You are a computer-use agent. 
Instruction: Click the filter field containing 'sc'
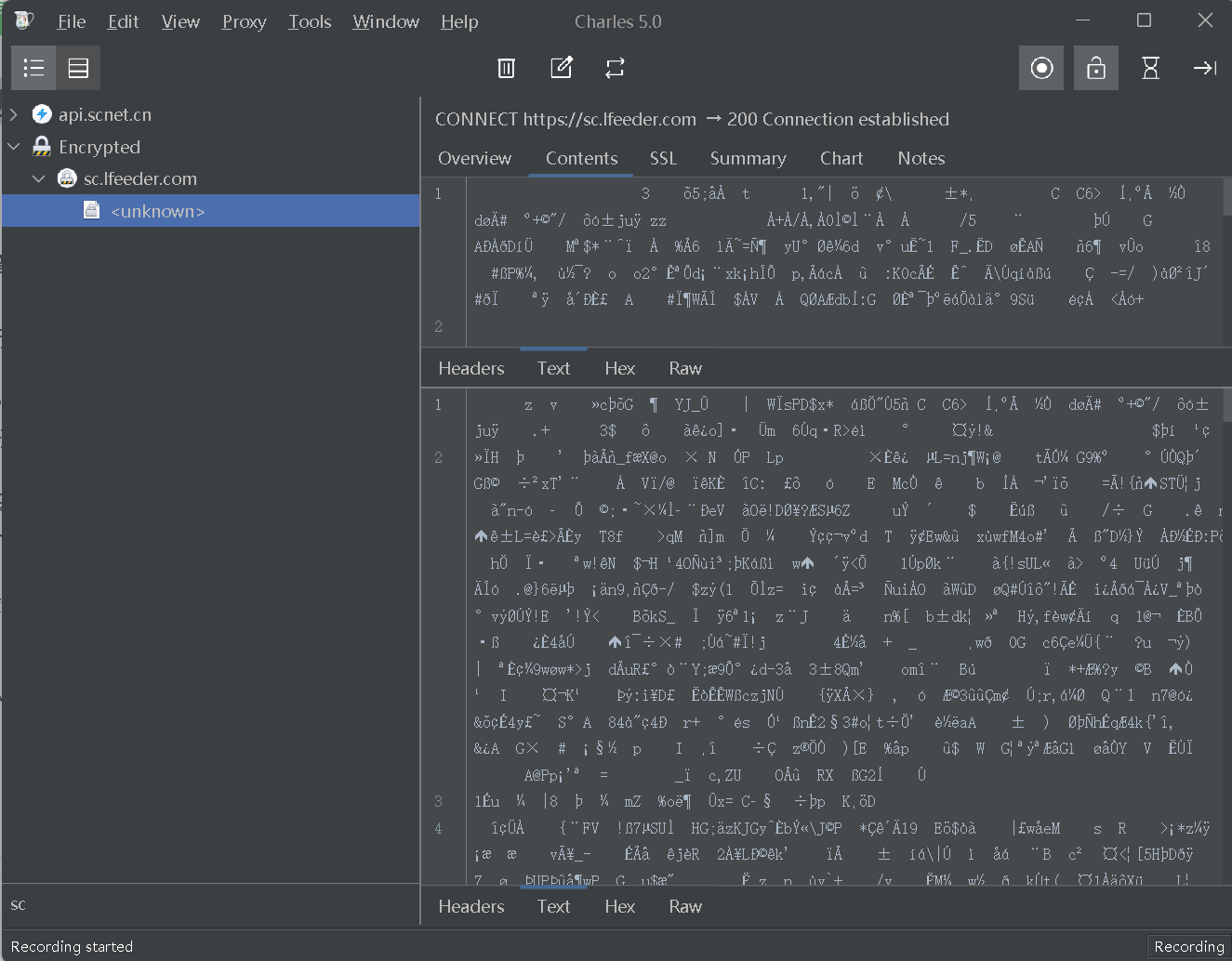pyautogui.click(x=211, y=904)
